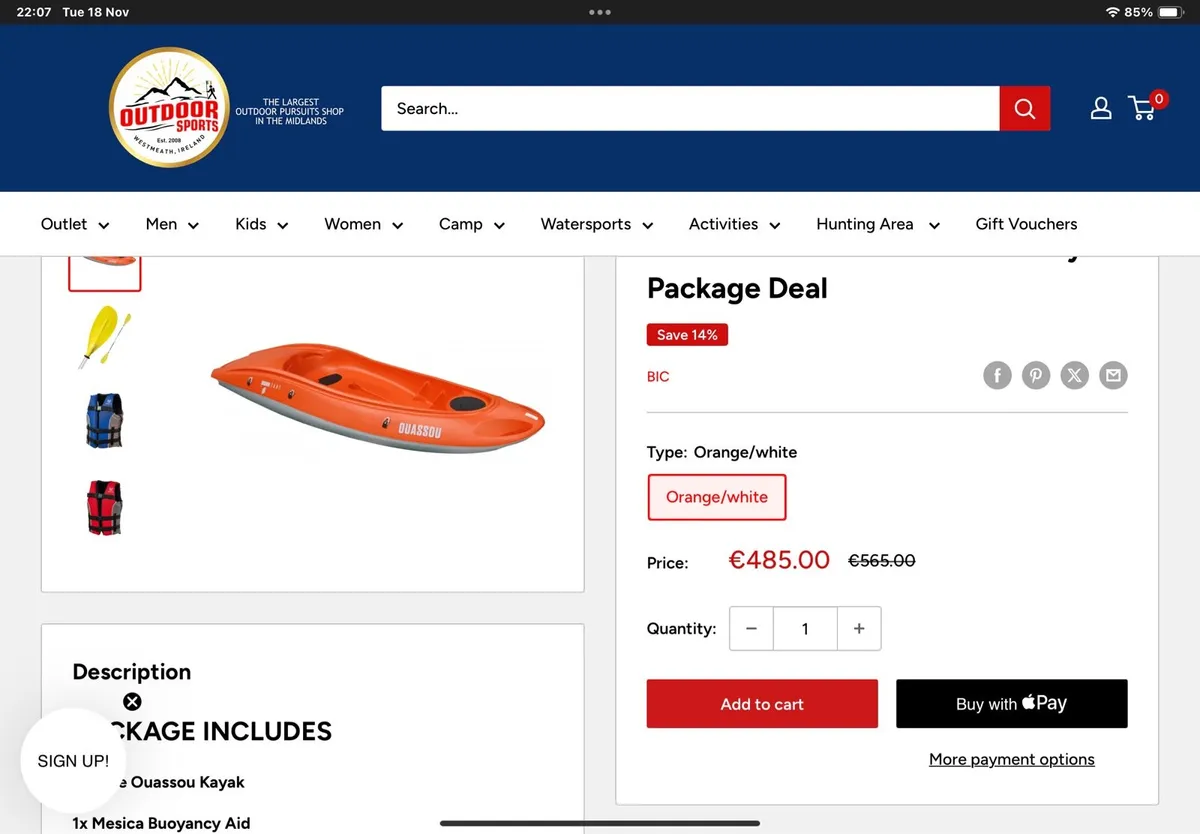
Task: Expand the Activities menu item
Action: (x=734, y=224)
